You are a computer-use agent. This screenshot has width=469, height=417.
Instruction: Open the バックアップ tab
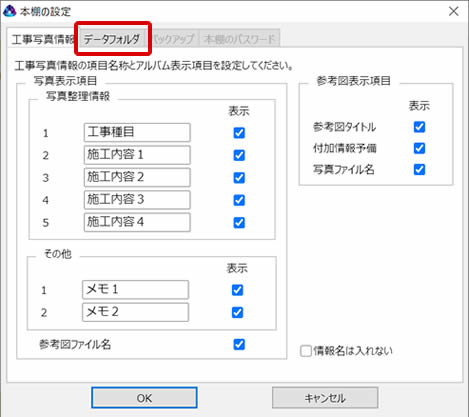(173, 39)
